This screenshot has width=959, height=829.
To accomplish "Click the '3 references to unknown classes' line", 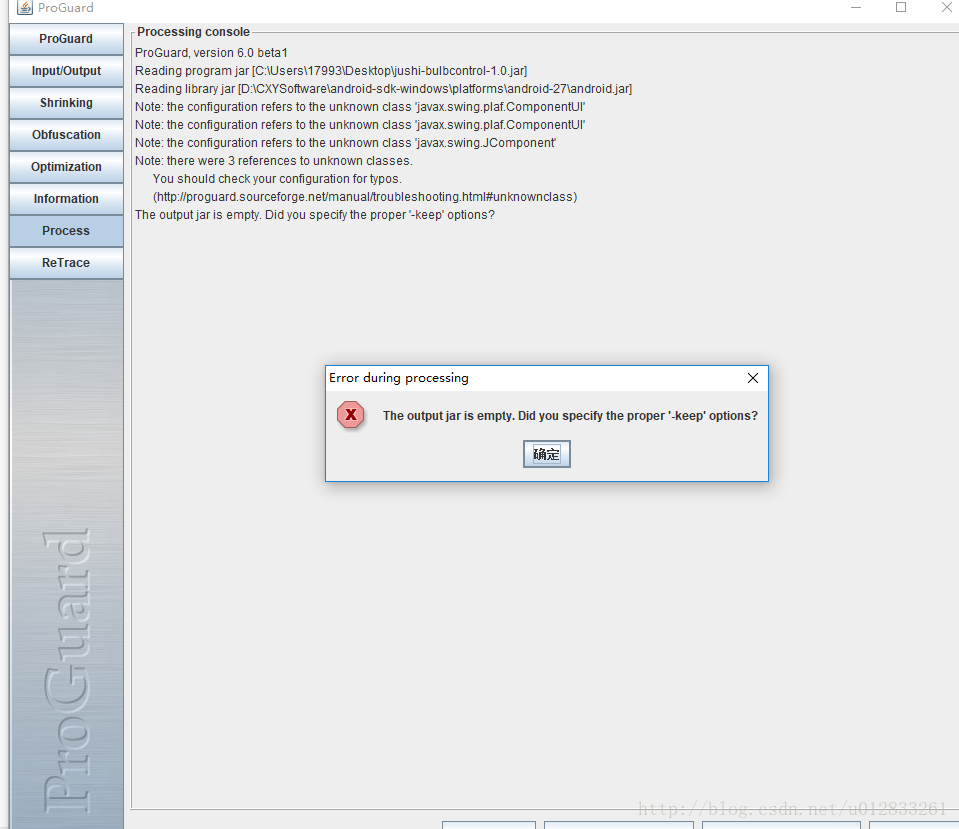I will (273, 161).
